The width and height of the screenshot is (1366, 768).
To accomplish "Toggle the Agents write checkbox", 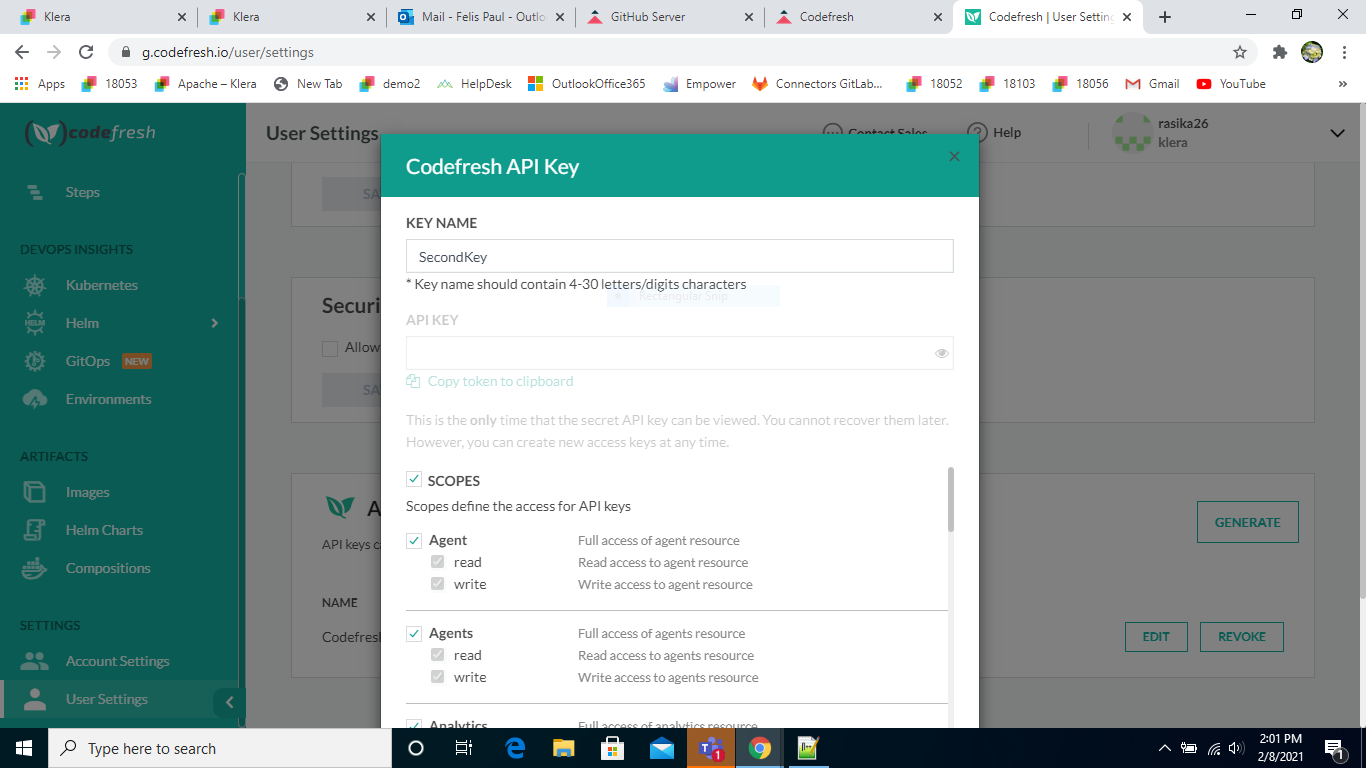I will [x=437, y=677].
